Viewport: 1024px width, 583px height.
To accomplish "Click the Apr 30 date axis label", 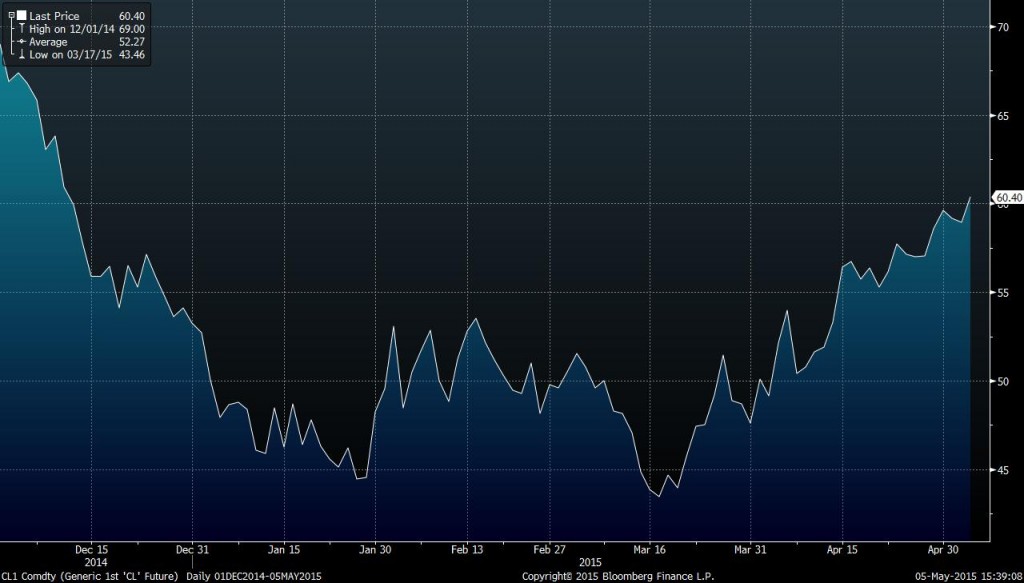I will pos(944,549).
